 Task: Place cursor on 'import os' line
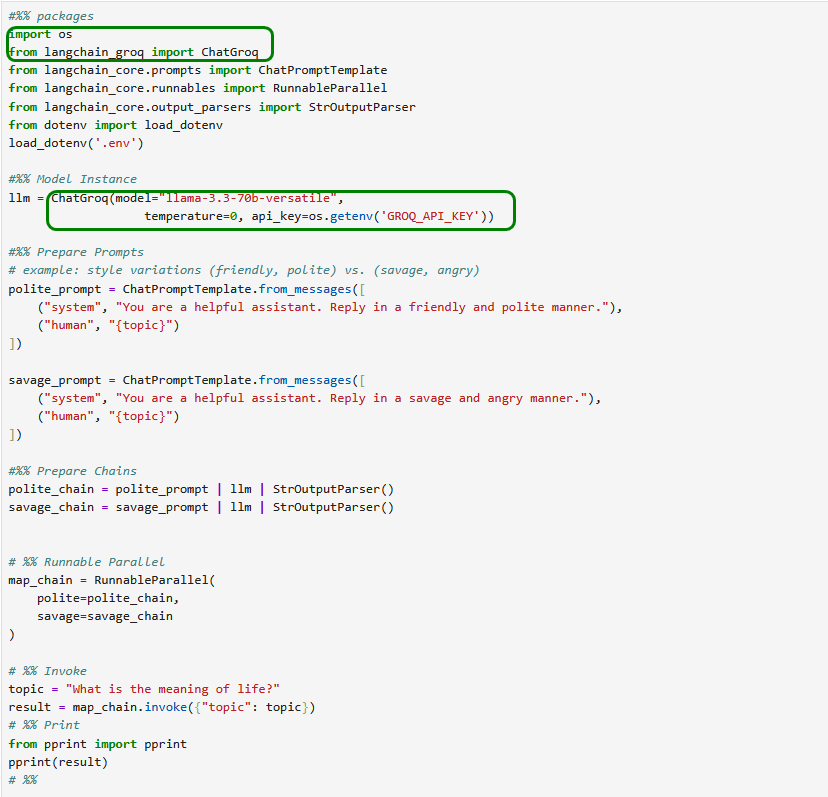point(40,34)
